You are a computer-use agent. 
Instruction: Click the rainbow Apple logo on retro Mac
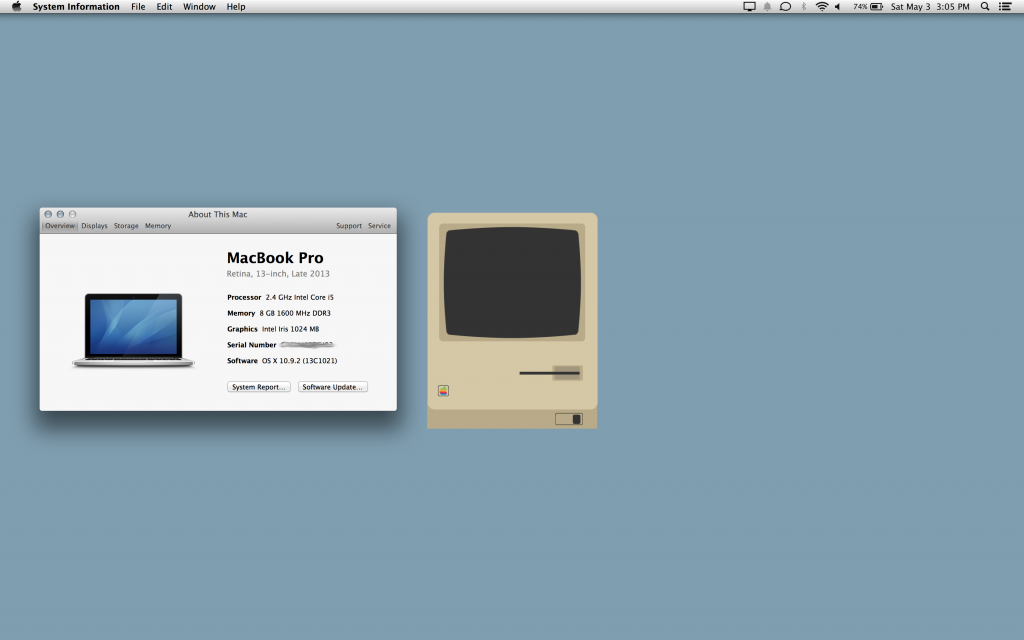[x=443, y=391]
